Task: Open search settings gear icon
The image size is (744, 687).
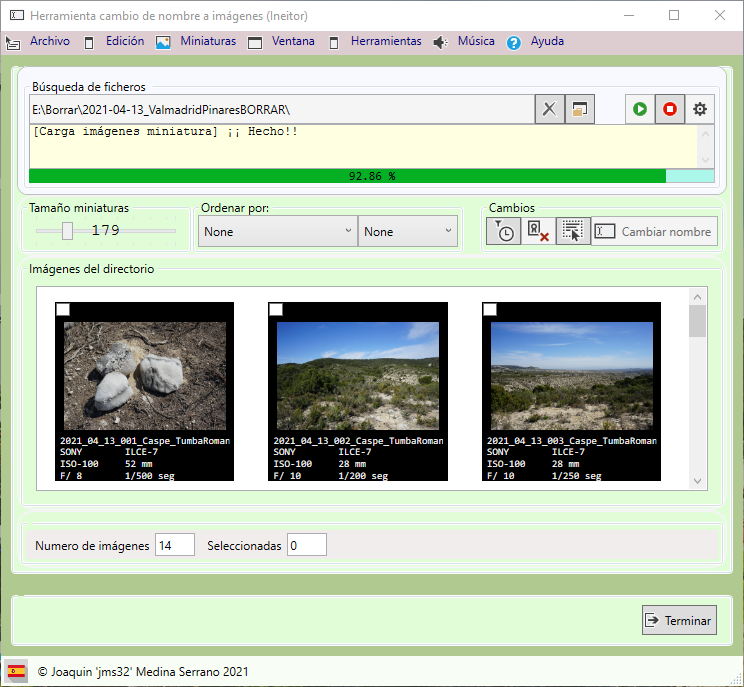Action: coord(700,109)
